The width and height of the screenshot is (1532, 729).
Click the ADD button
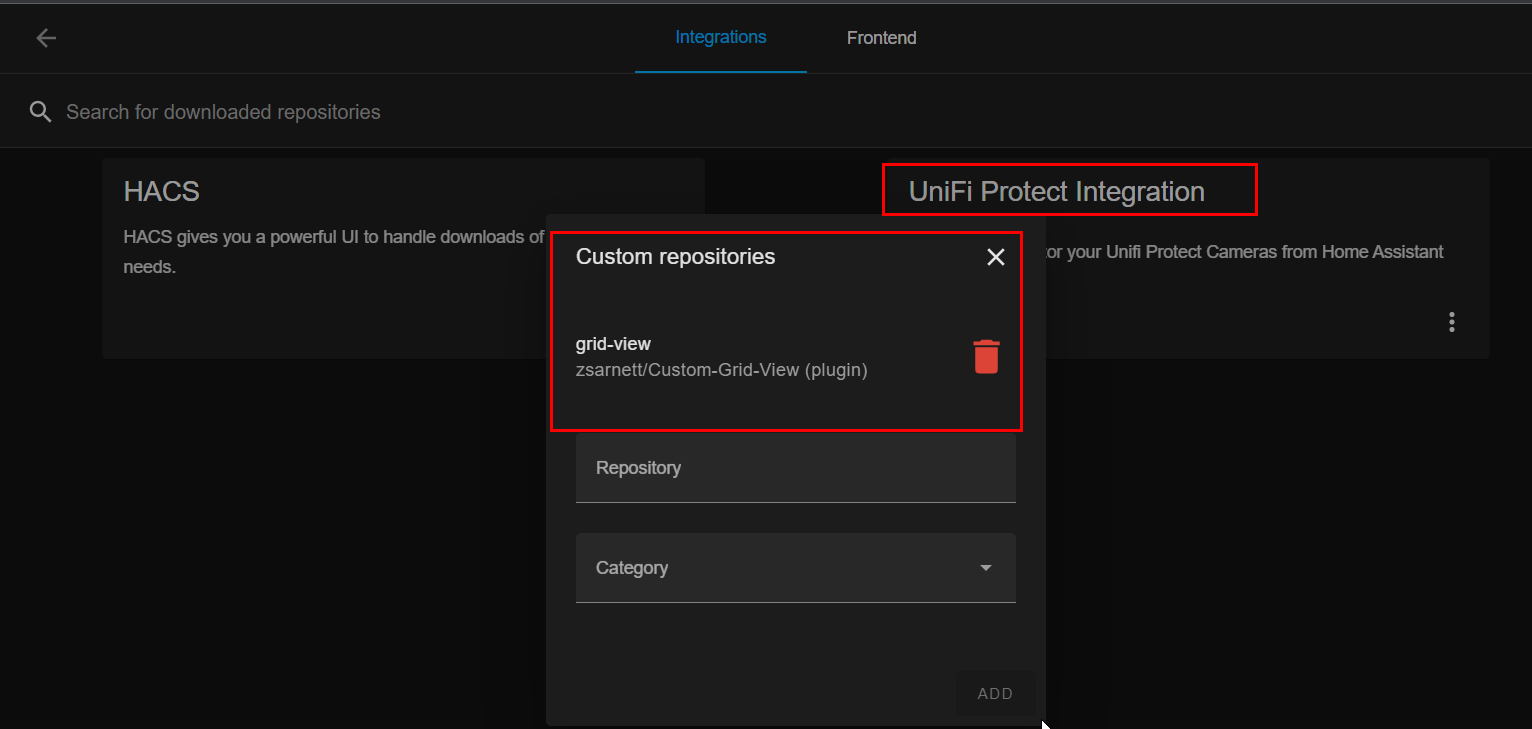tap(995, 693)
